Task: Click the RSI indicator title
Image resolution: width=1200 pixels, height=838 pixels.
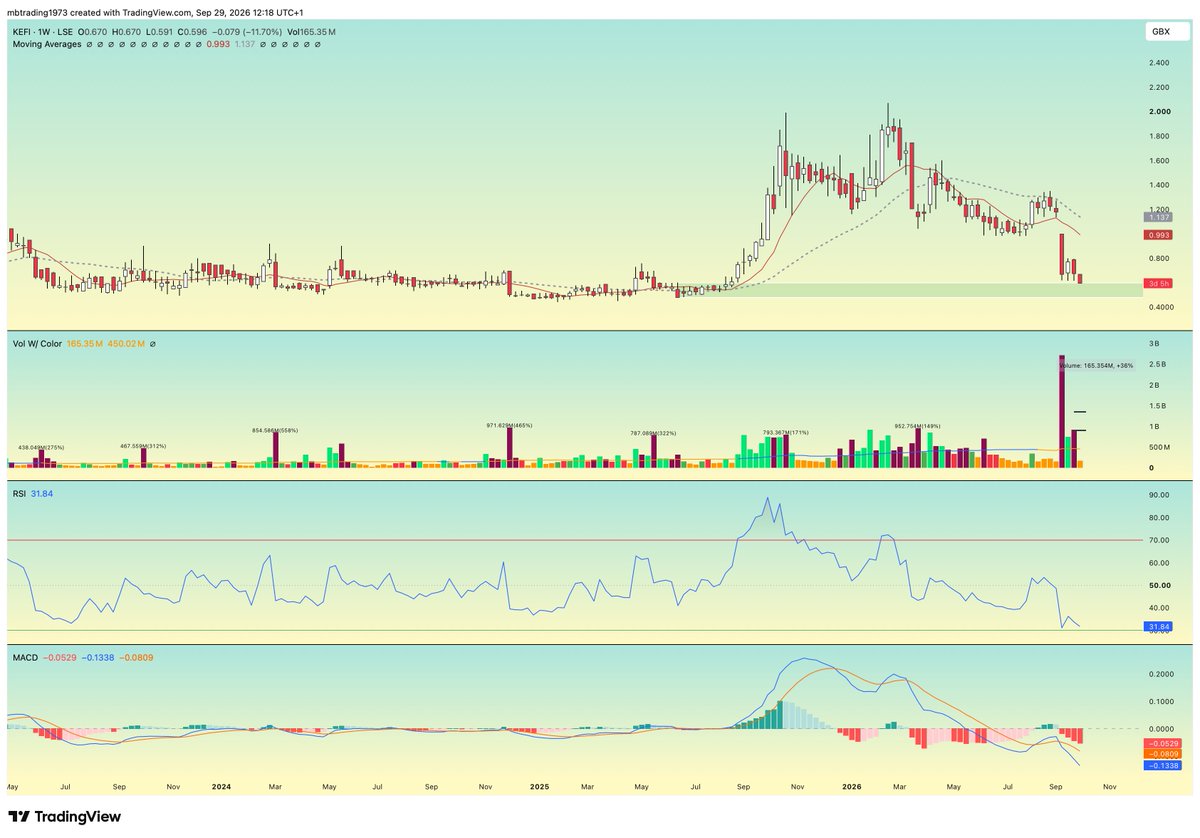Action: (x=18, y=493)
